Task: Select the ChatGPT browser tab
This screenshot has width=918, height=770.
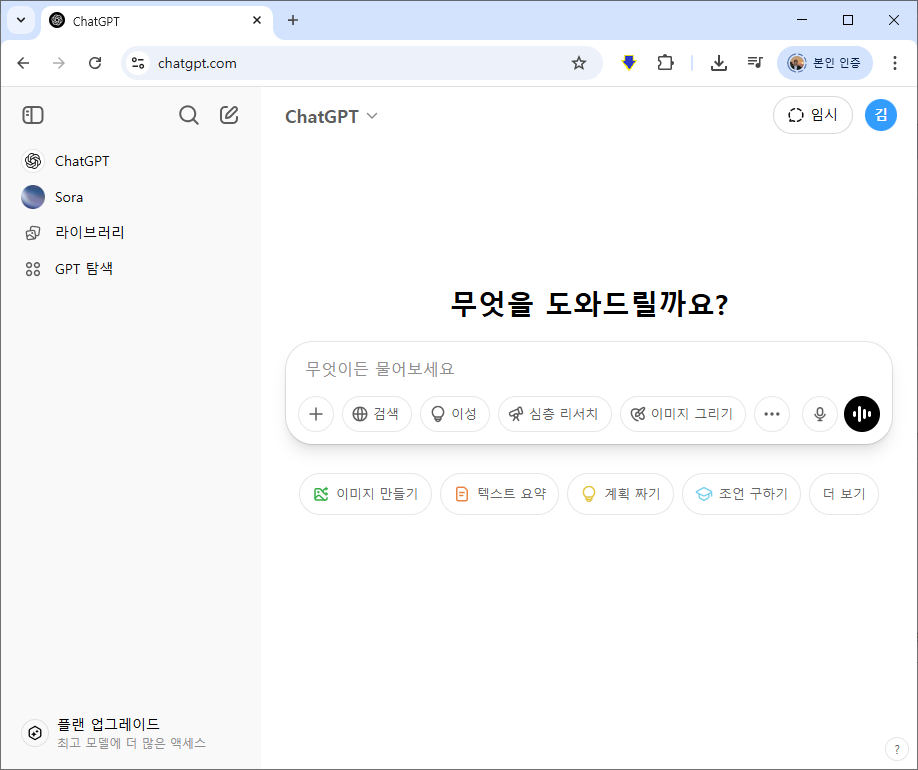Action: [157, 21]
